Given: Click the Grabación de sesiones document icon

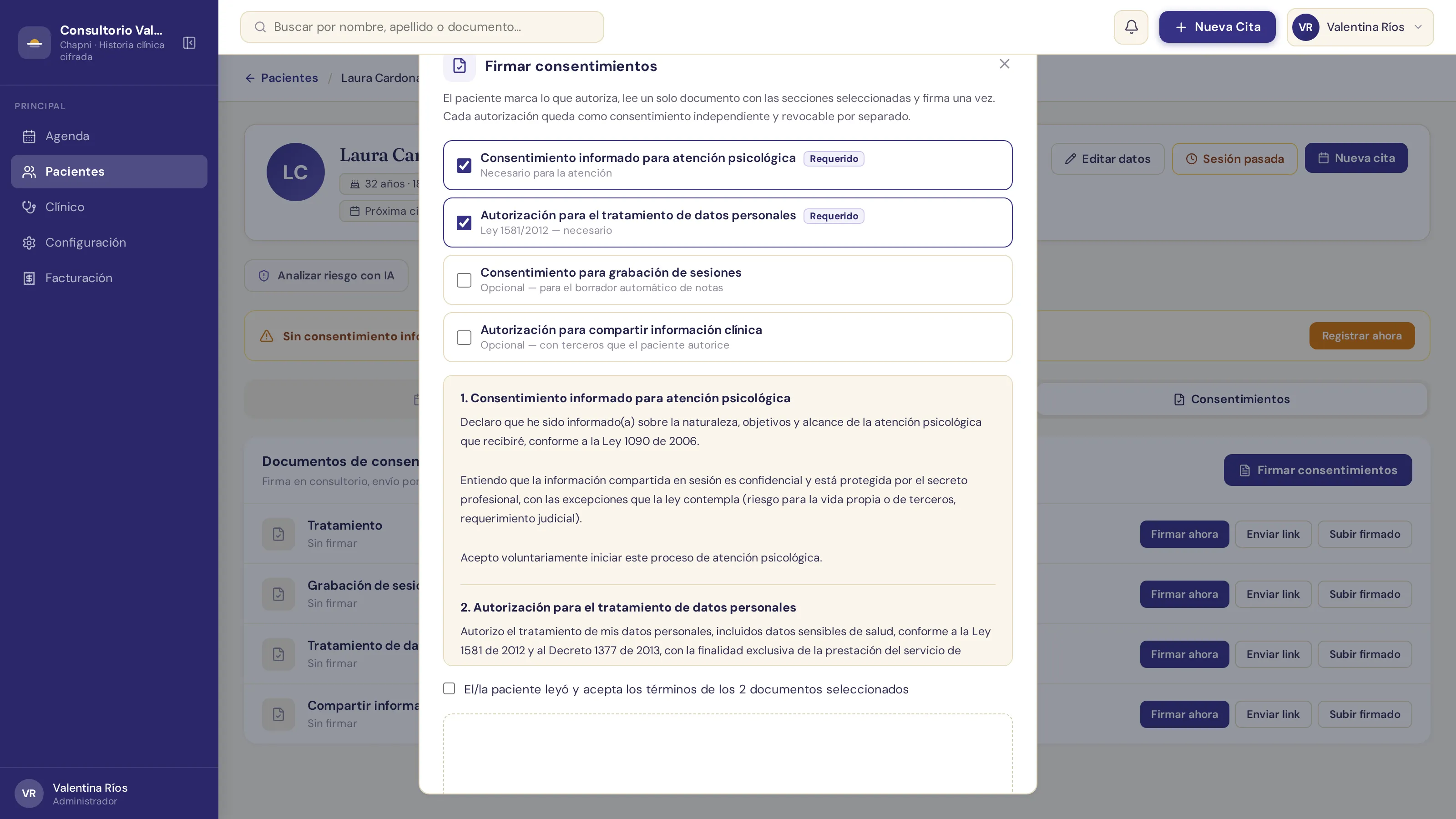Looking at the screenshot, I should (278, 594).
